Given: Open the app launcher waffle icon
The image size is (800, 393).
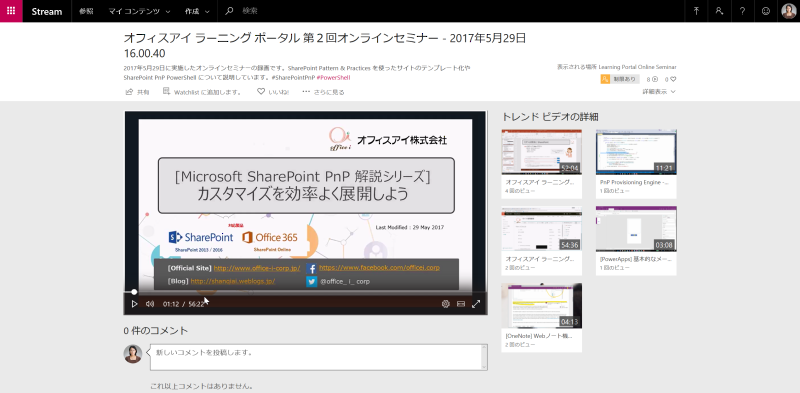Looking at the screenshot, I should tap(11, 11).
